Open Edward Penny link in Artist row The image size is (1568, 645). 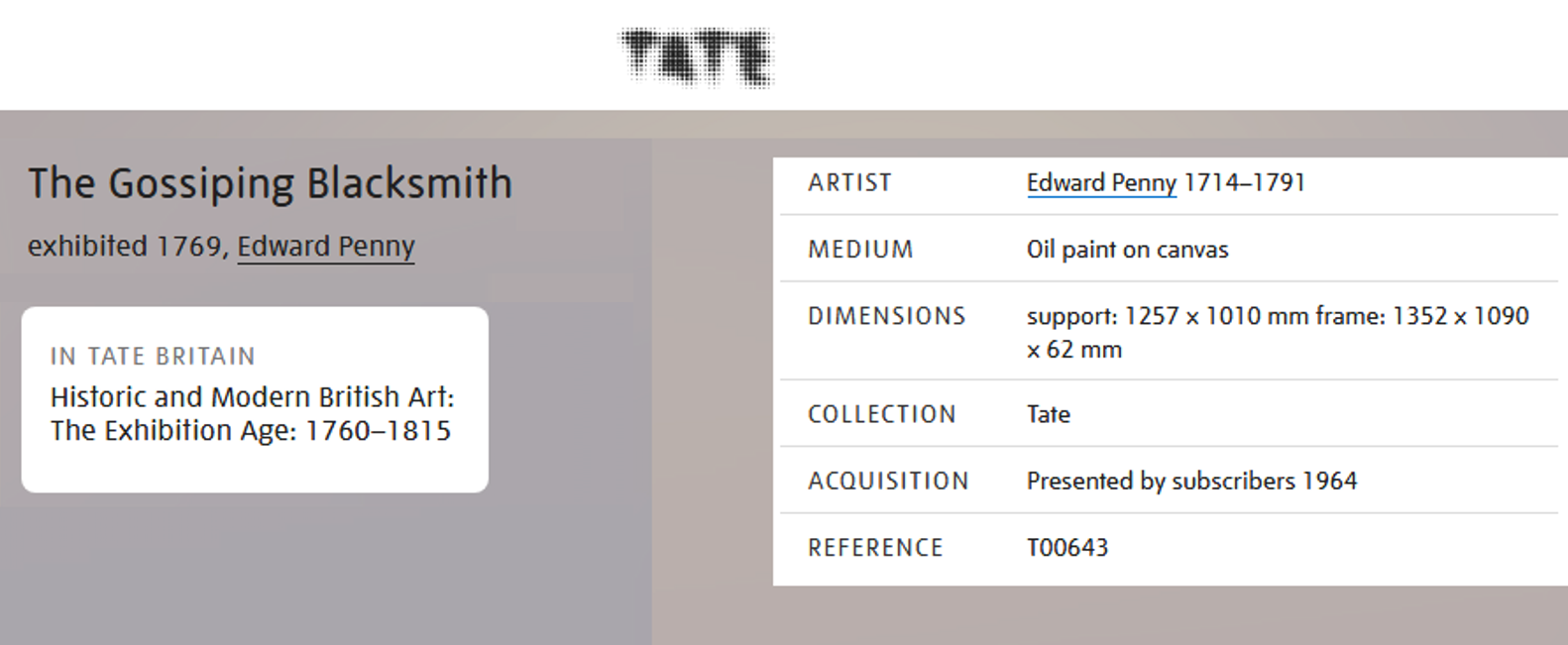pyautogui.click(x=1100, y=182)
